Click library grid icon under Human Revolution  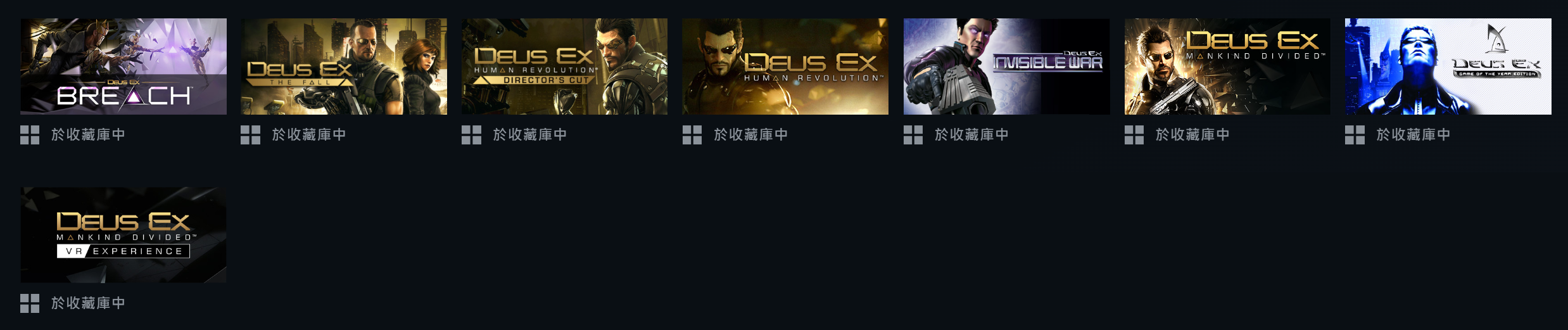(692, 135)
